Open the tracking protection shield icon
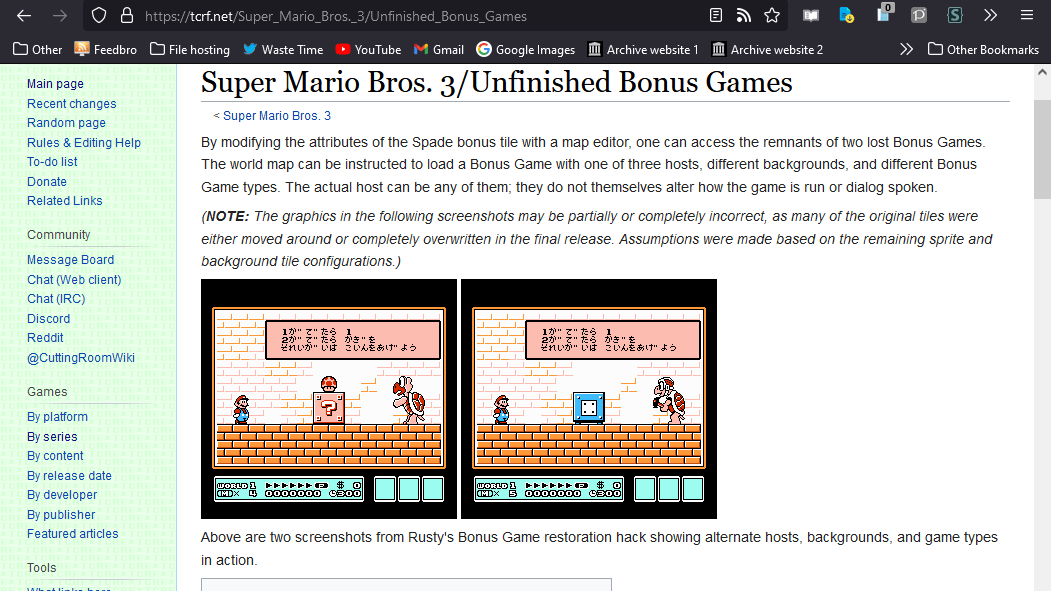Screen dimensions: 1051x591 click(98, 16)
